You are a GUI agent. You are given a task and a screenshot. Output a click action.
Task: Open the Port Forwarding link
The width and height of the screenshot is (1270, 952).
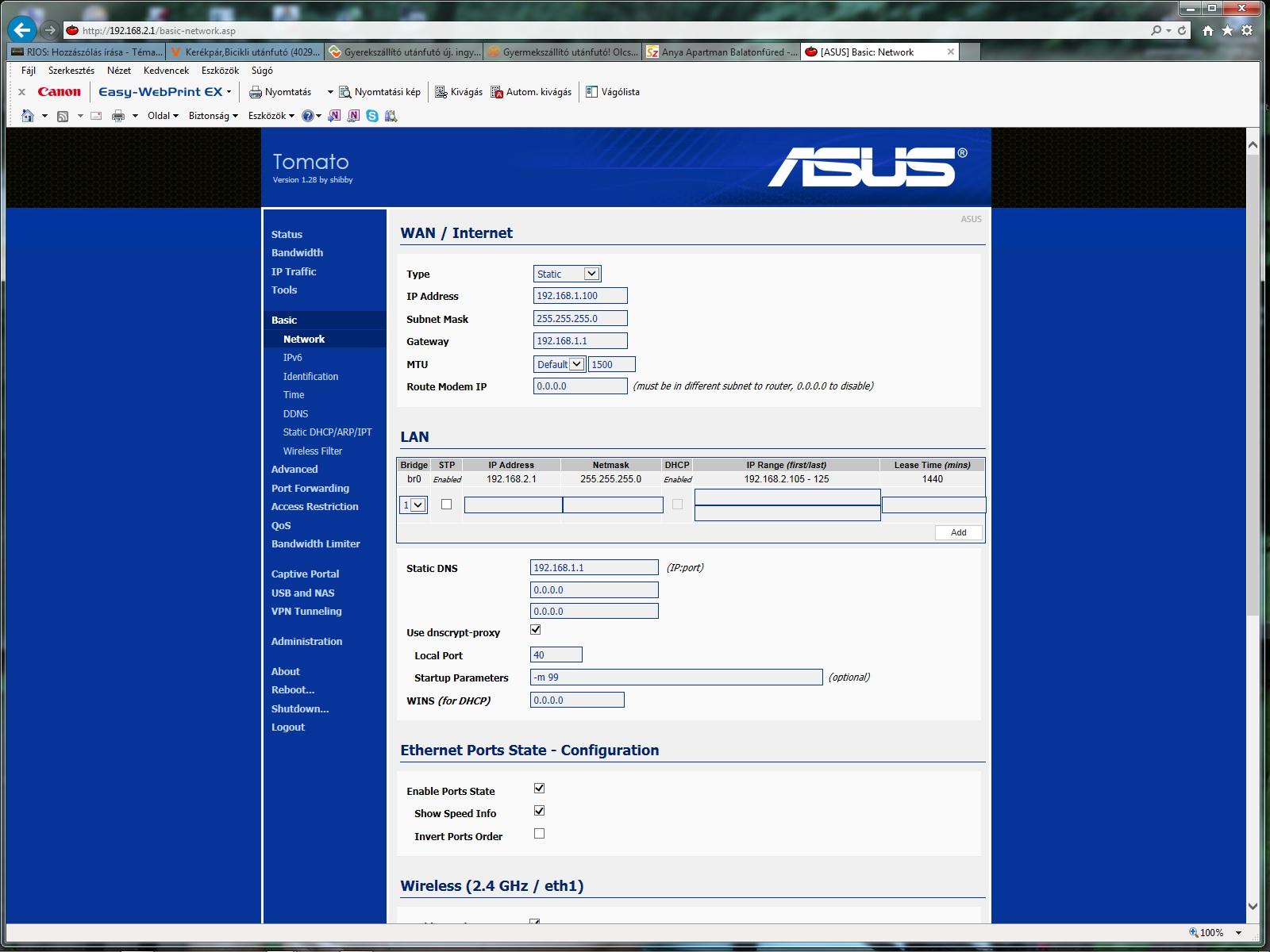(x=310, y=488)
